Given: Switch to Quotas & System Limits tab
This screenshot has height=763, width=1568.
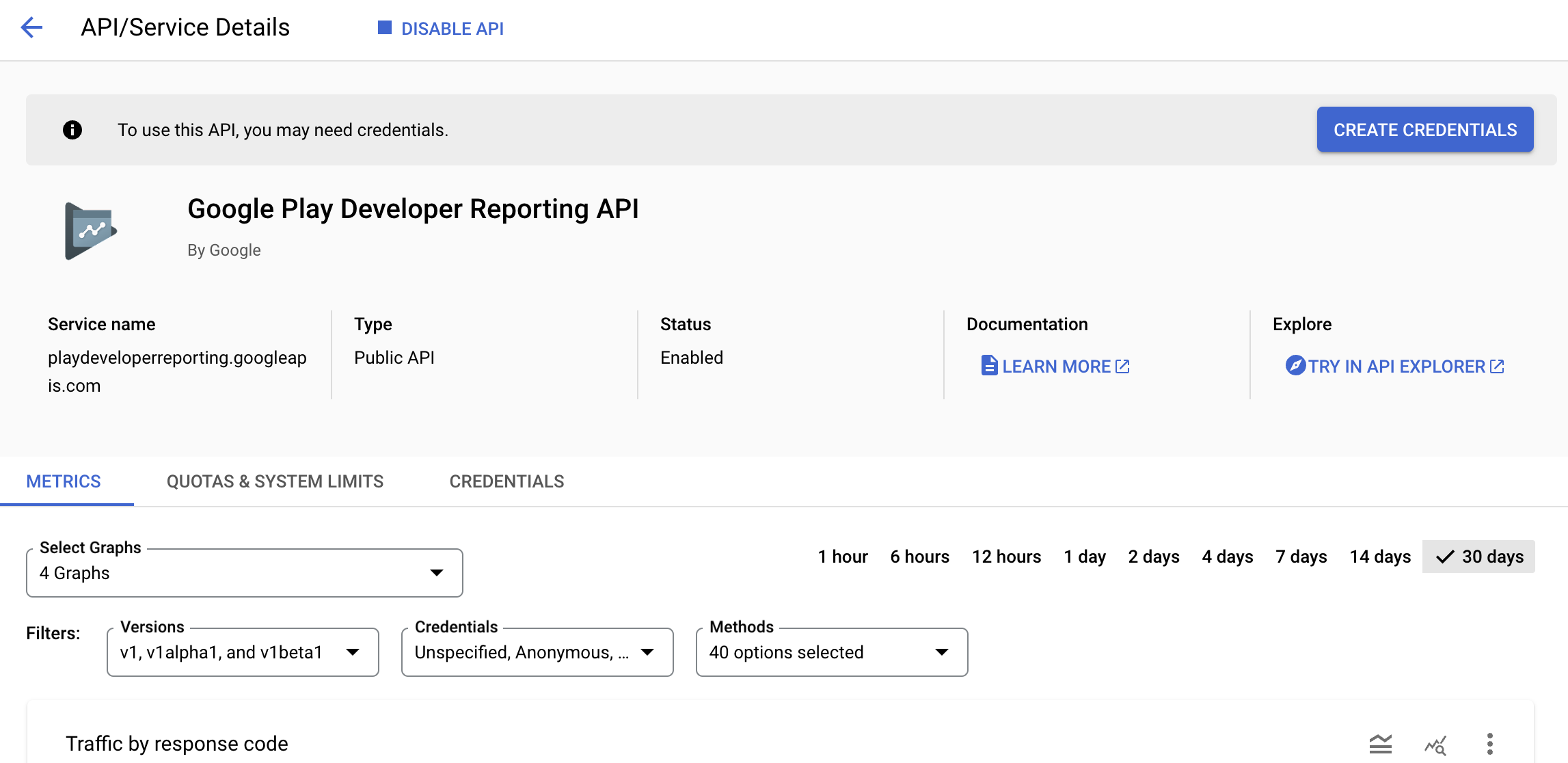Looking at the screenshot, I should (x=275, y=481).
